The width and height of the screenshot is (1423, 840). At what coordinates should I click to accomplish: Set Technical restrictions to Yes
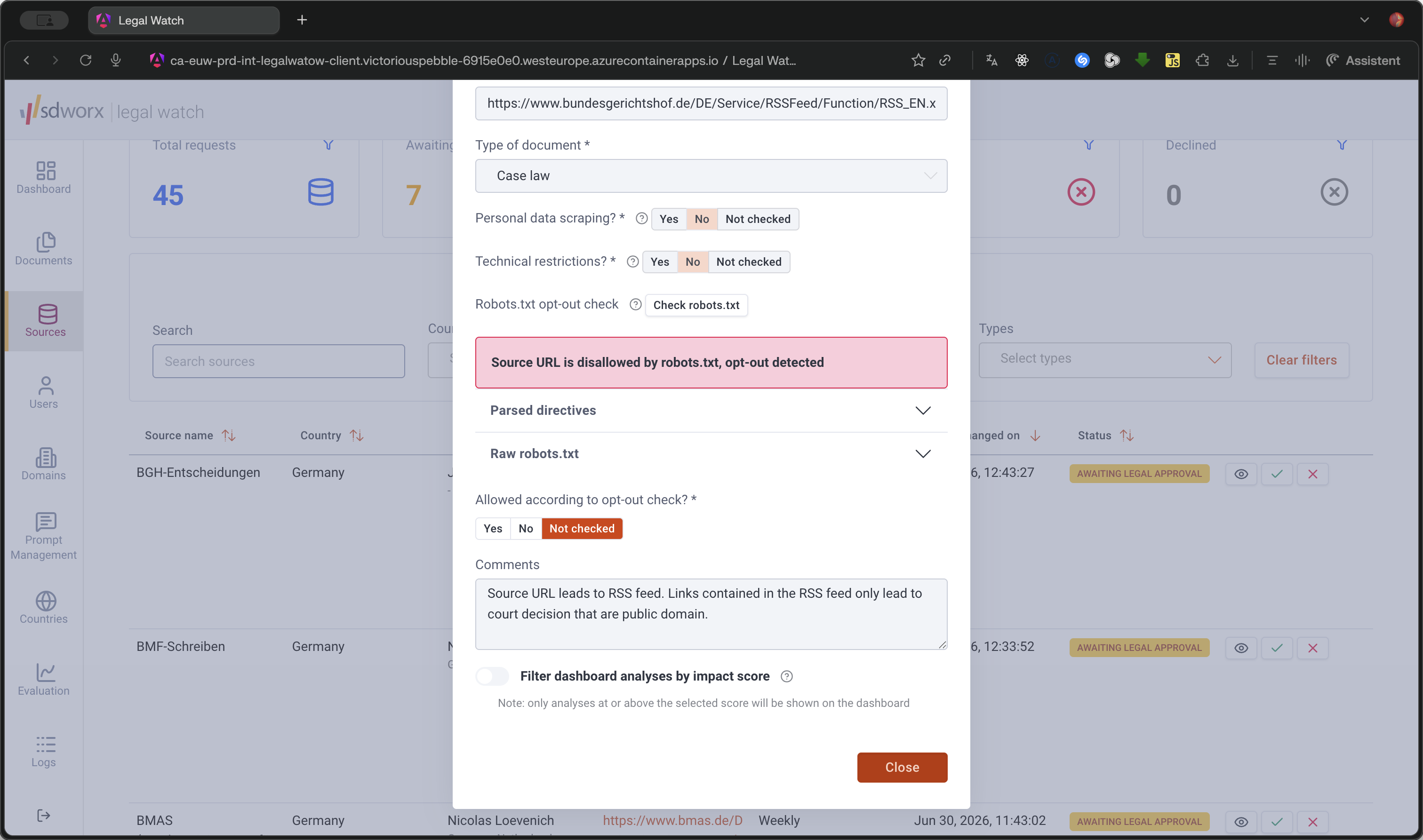coord(660,262)
